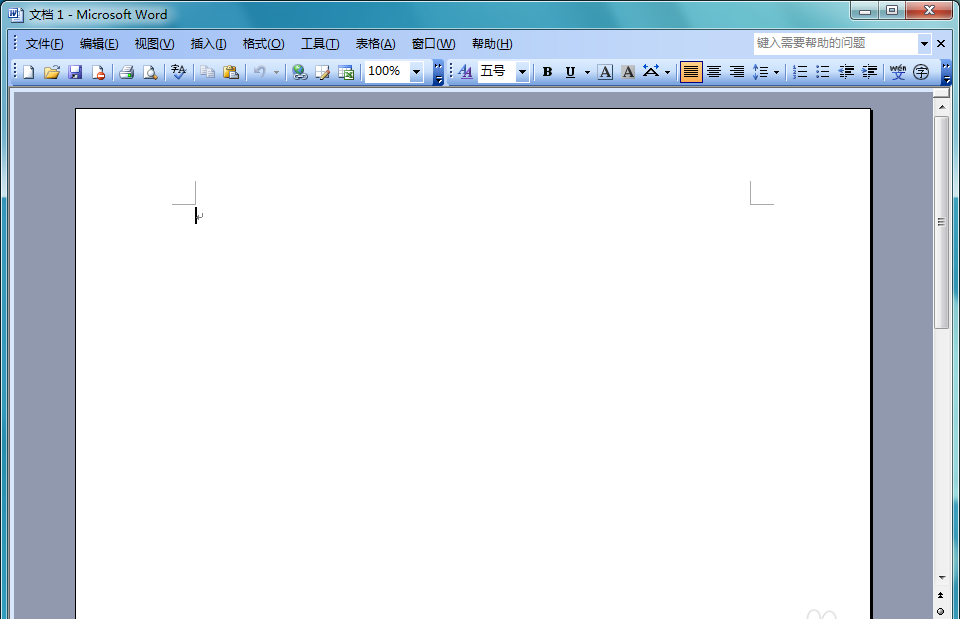The image size is (960, 619).
Task: Click the document split box above scrollbar
Action: (x=942, y=93)
